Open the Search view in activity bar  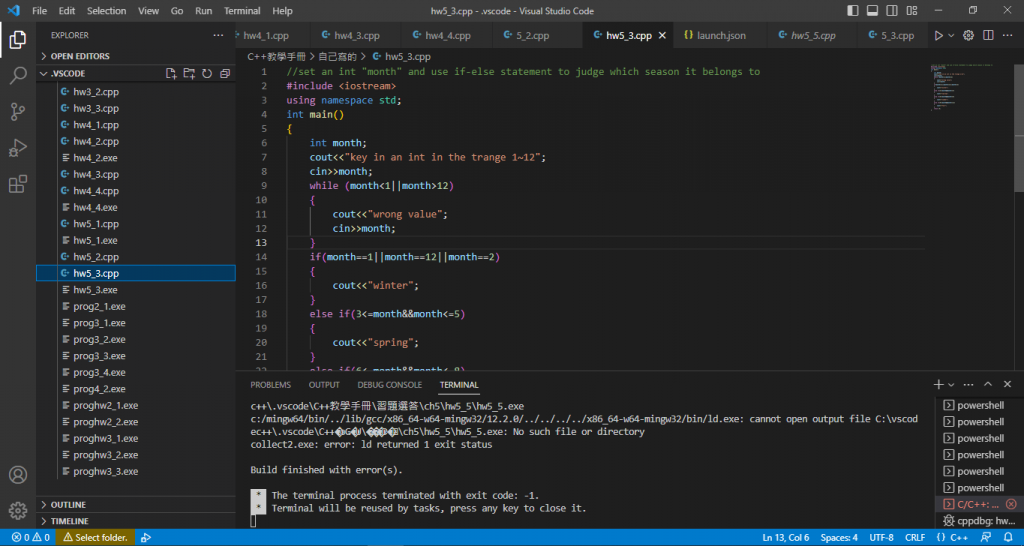pyautogui.click(x=17, y=75)
